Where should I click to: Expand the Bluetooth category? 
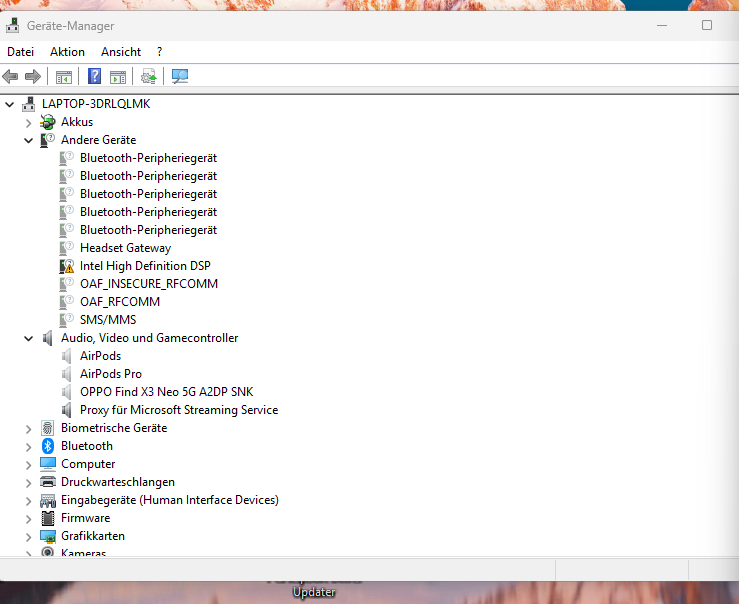pos(28,447)
